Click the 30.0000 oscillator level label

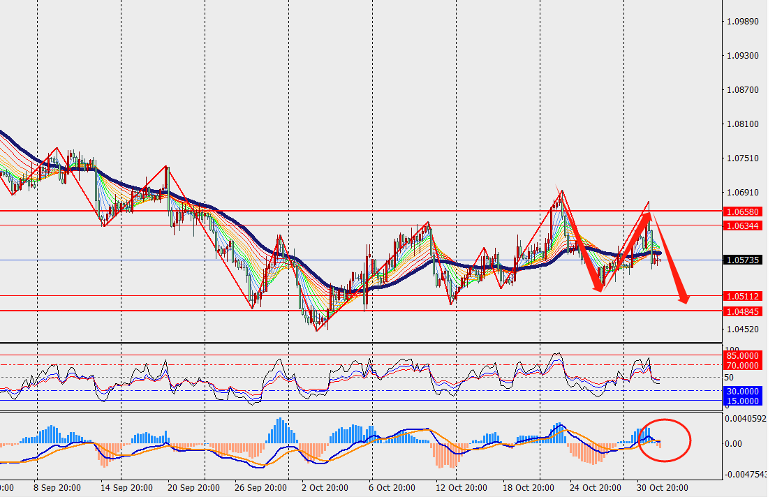click(x=742, y=391)
